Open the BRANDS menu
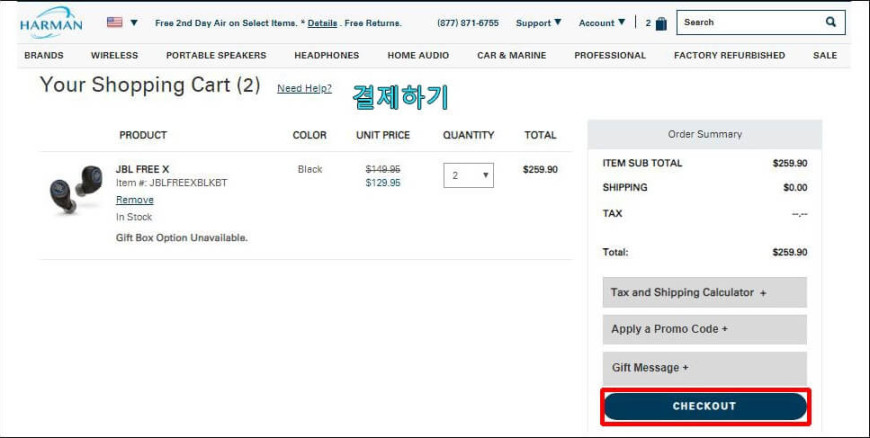 point(44,56)
